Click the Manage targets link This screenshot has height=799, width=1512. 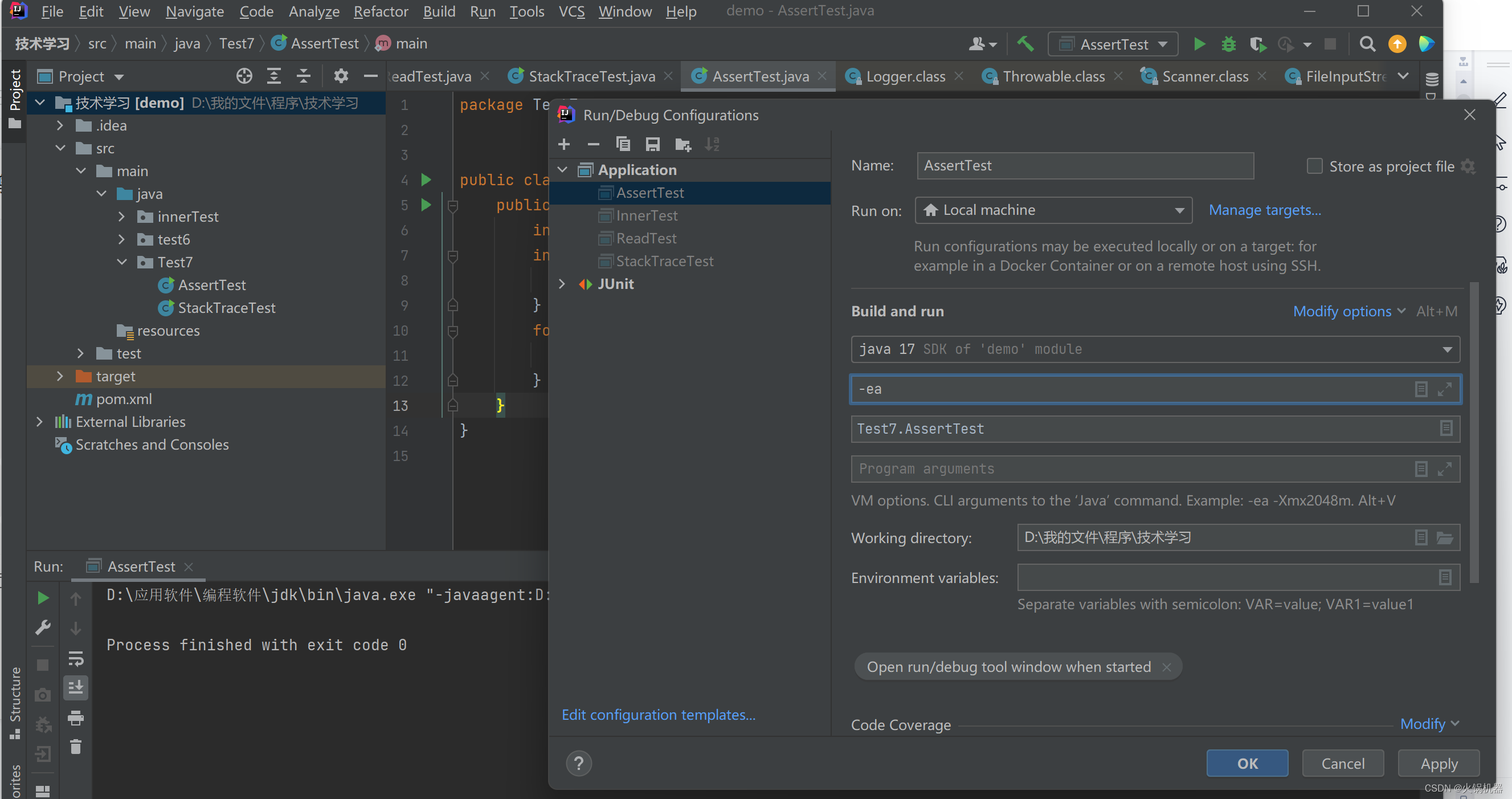(x=1264, y=210)
